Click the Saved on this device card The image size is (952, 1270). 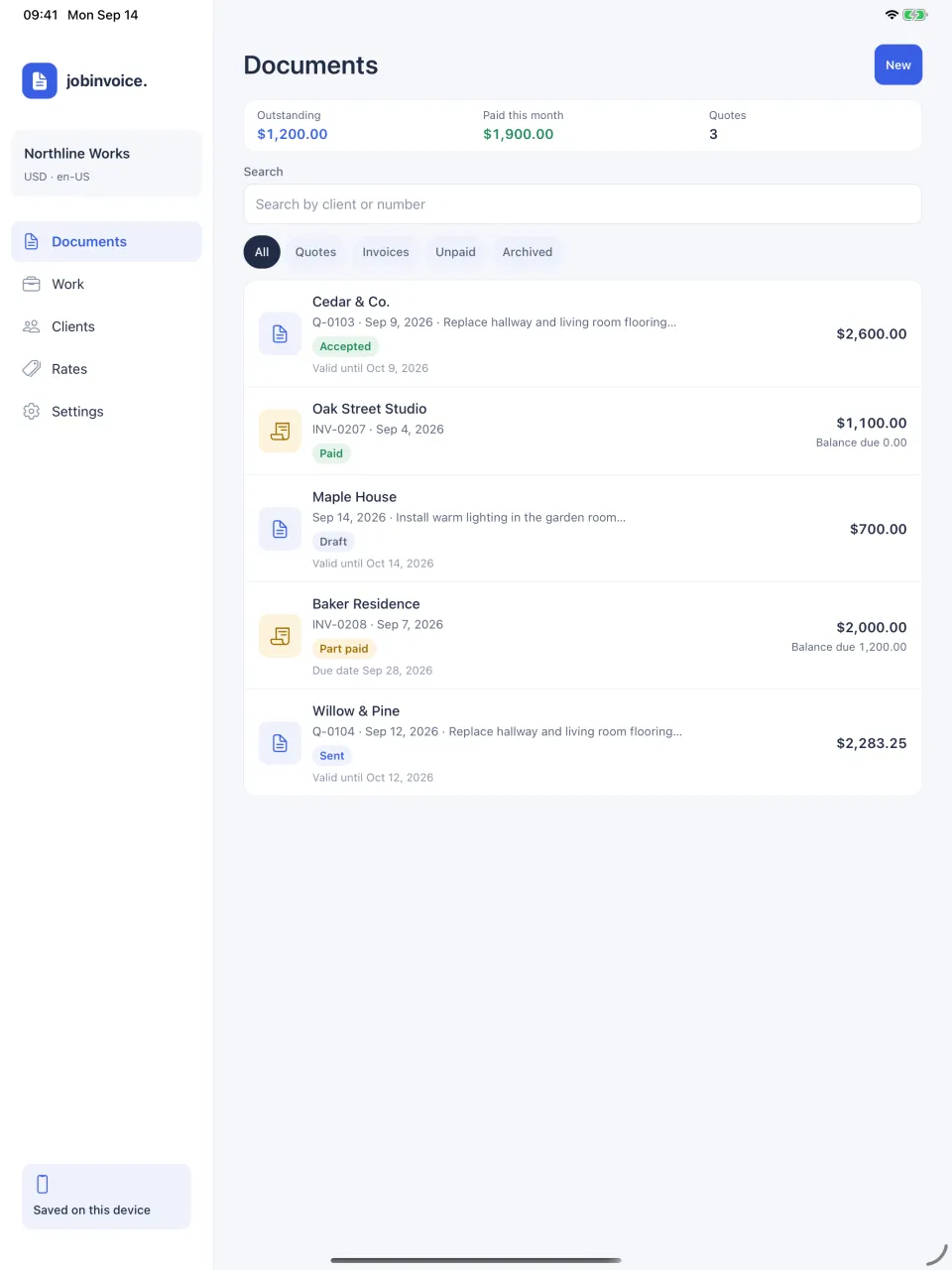coord(106,1197)
